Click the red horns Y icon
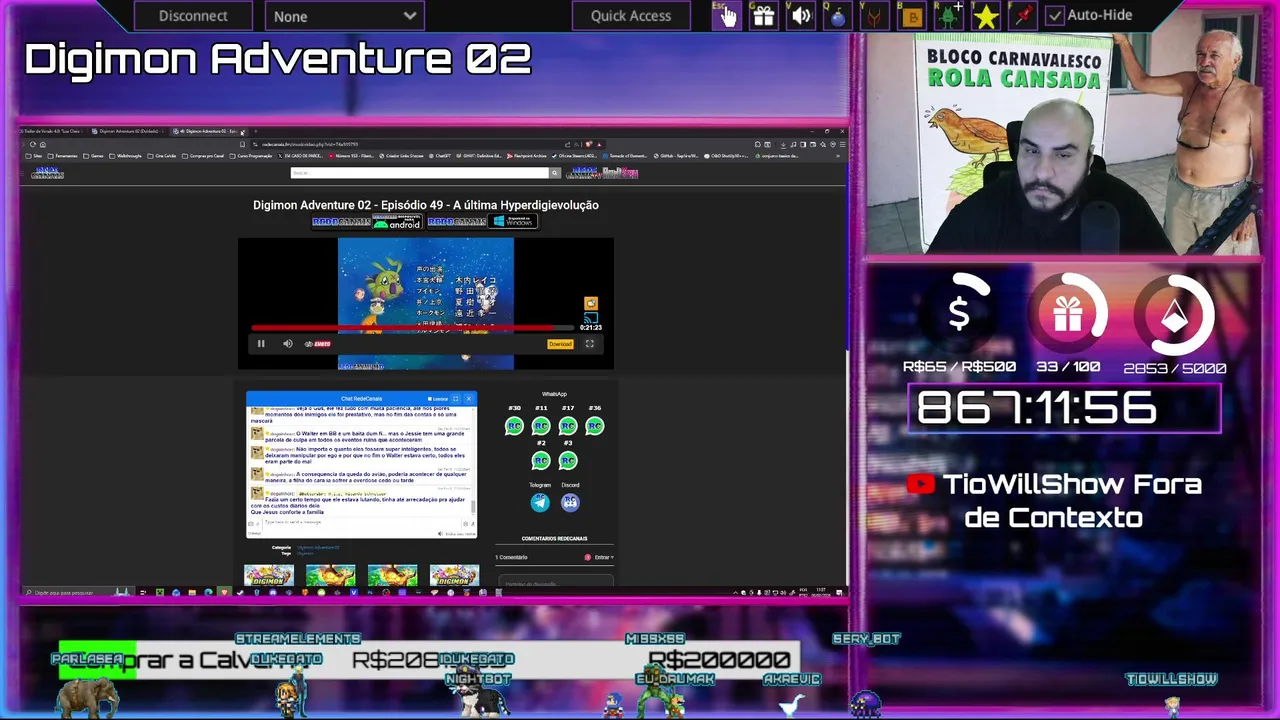 click(875, 15)
